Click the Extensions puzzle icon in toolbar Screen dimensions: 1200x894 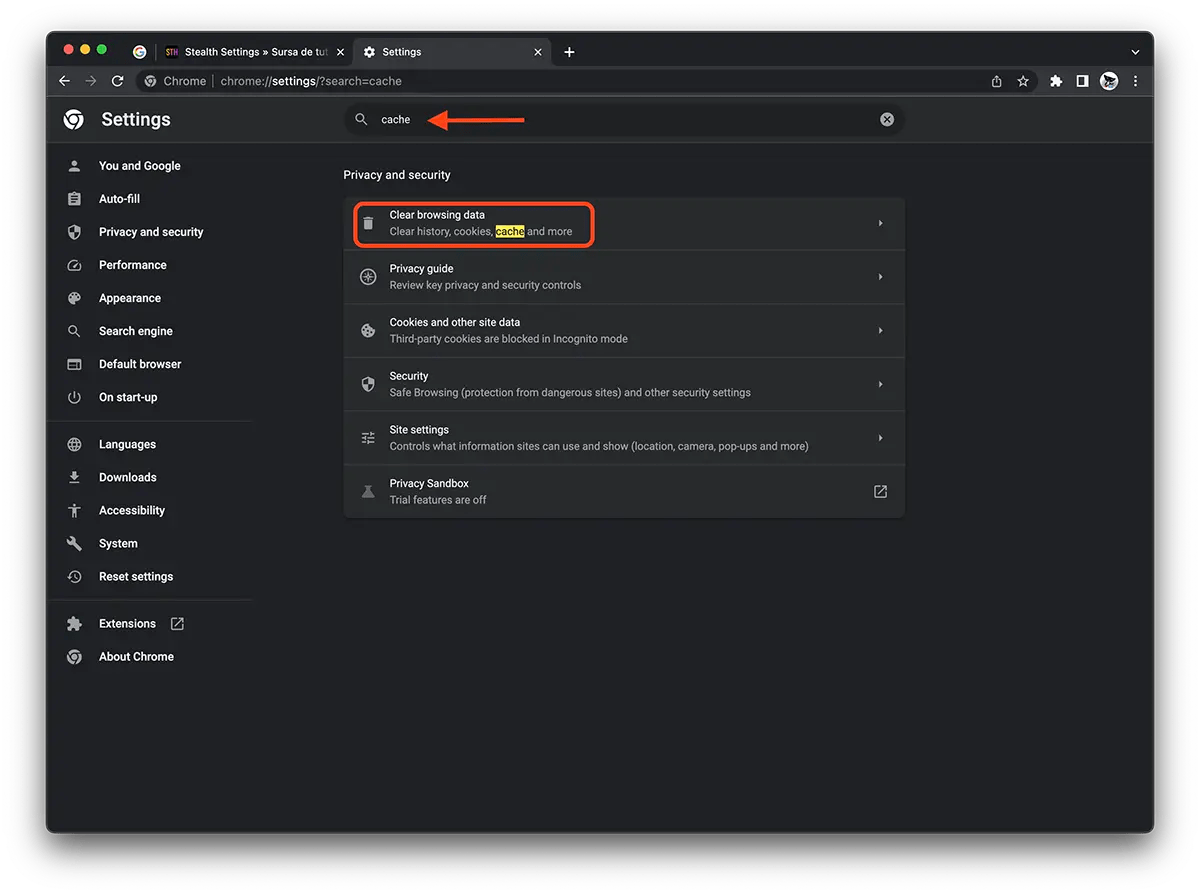coord(1056,81)
